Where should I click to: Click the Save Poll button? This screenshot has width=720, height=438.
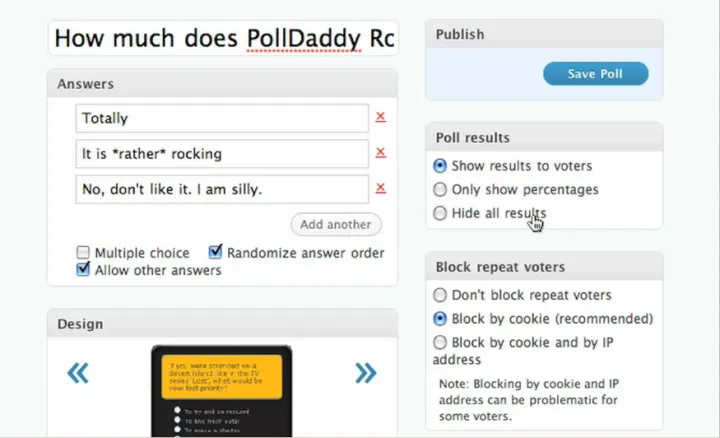(595, 74)
